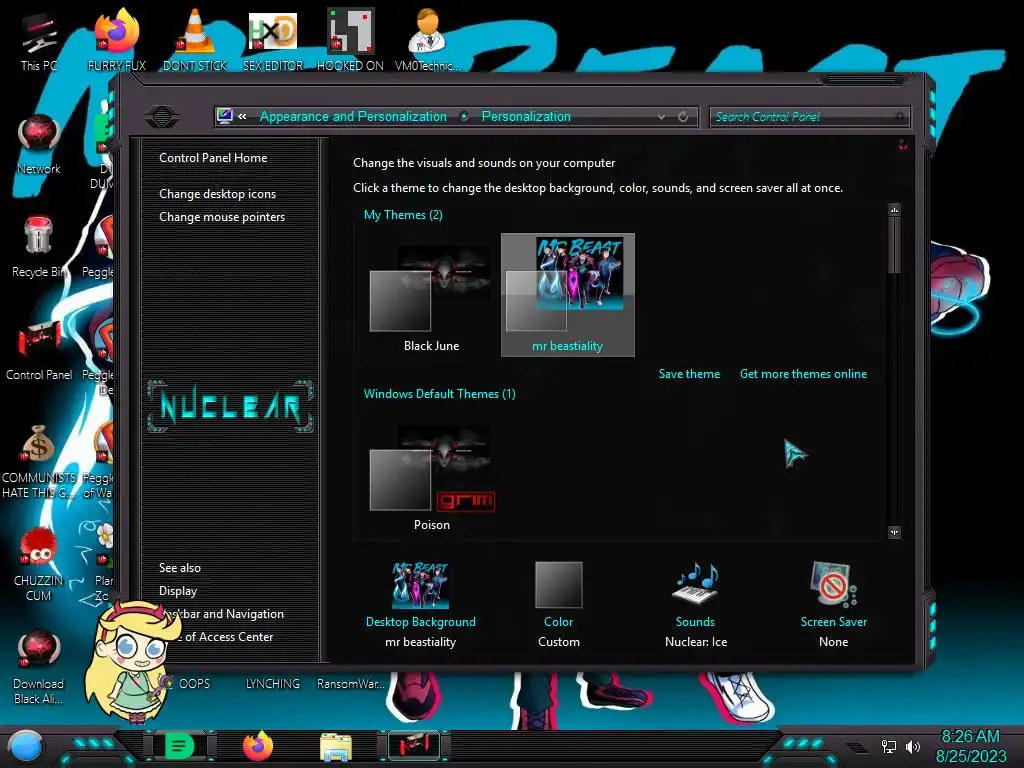Open the green notes app on taskbar

[x=180, y=746]
